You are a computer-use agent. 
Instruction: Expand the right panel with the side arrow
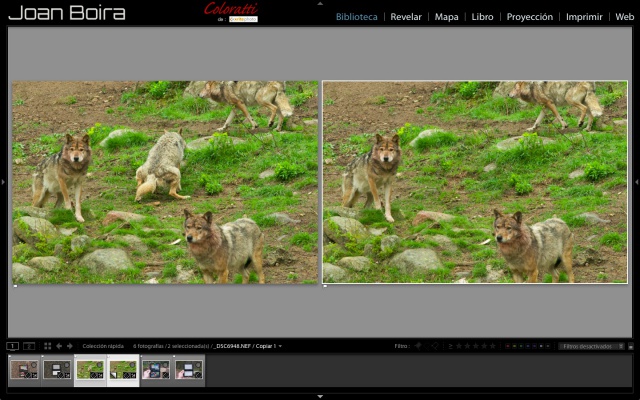coord(637,182)
